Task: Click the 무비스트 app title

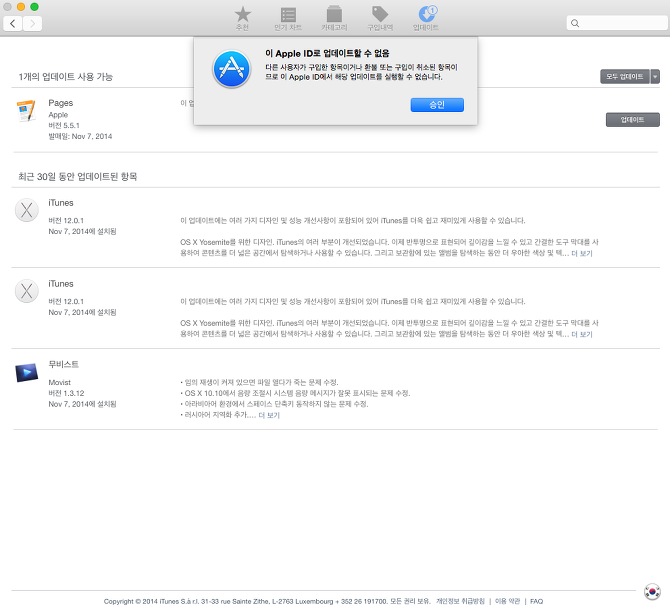Action: tap(63, 365)
